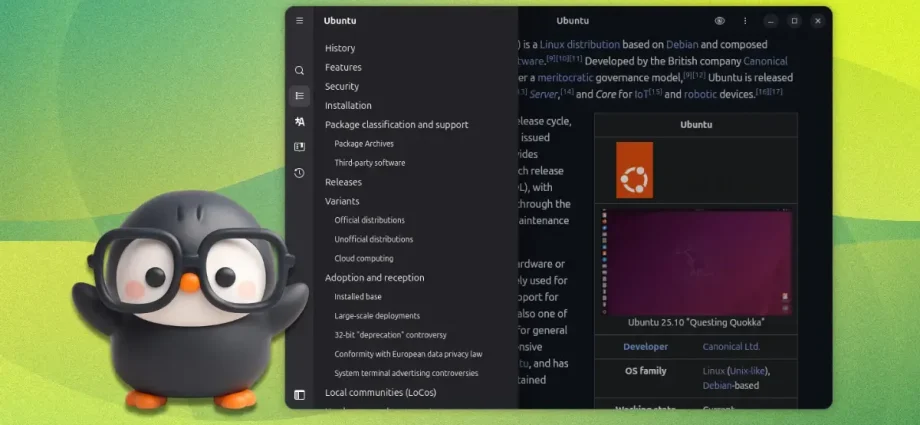
Task: Follow the IoT link
Action: [641, 94]
